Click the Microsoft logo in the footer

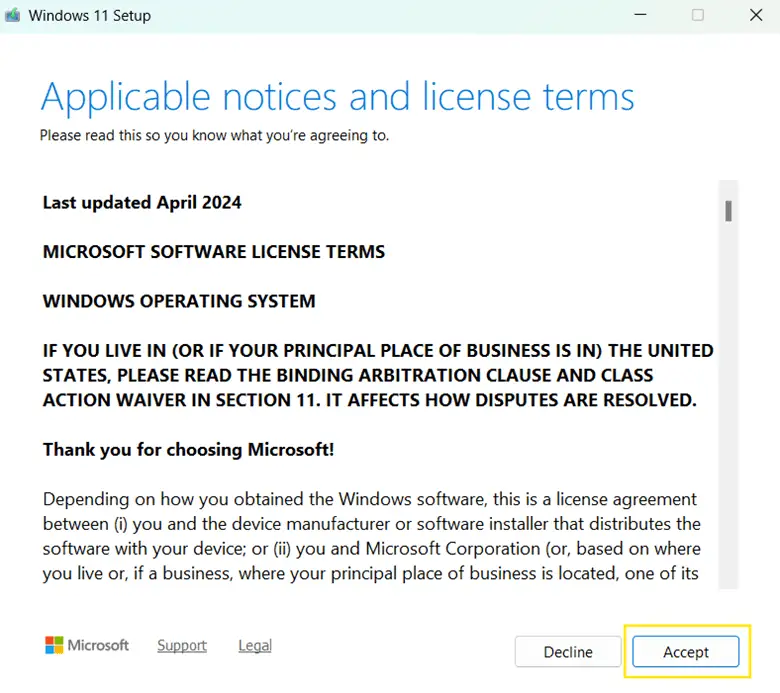(x=87, y=645)
